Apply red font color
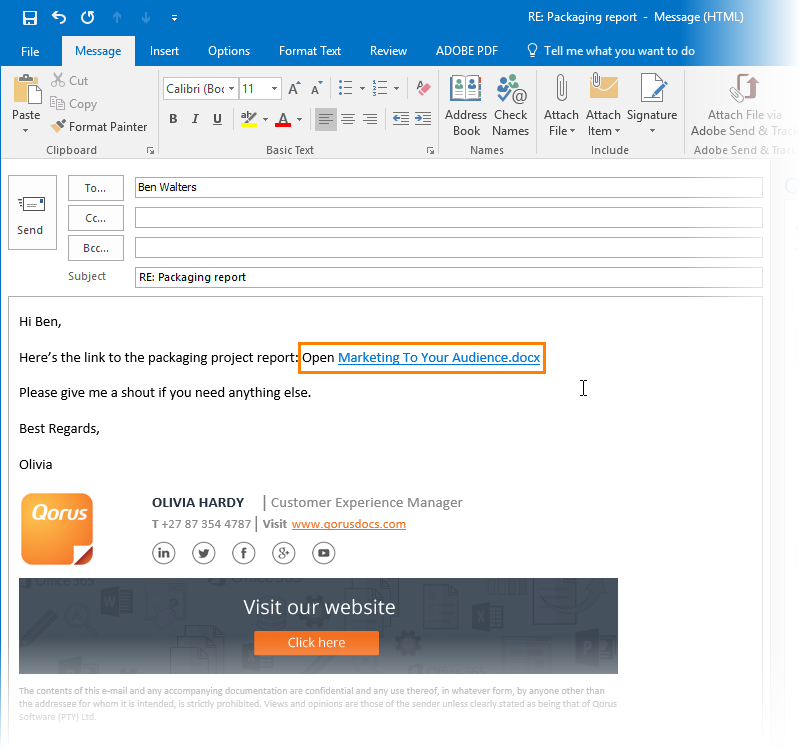This screenshot has width=800, height=750. (283, 119)
